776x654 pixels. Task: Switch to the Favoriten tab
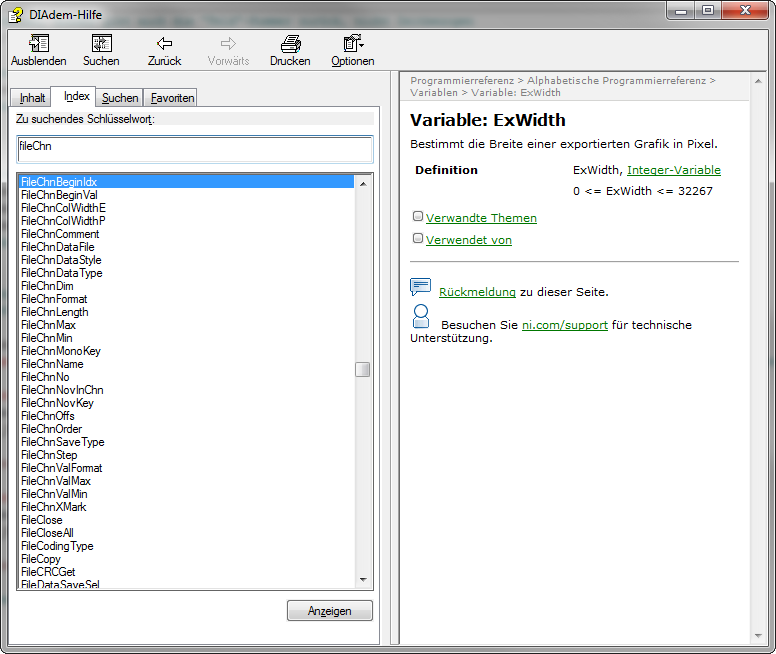tap(172, 98)
